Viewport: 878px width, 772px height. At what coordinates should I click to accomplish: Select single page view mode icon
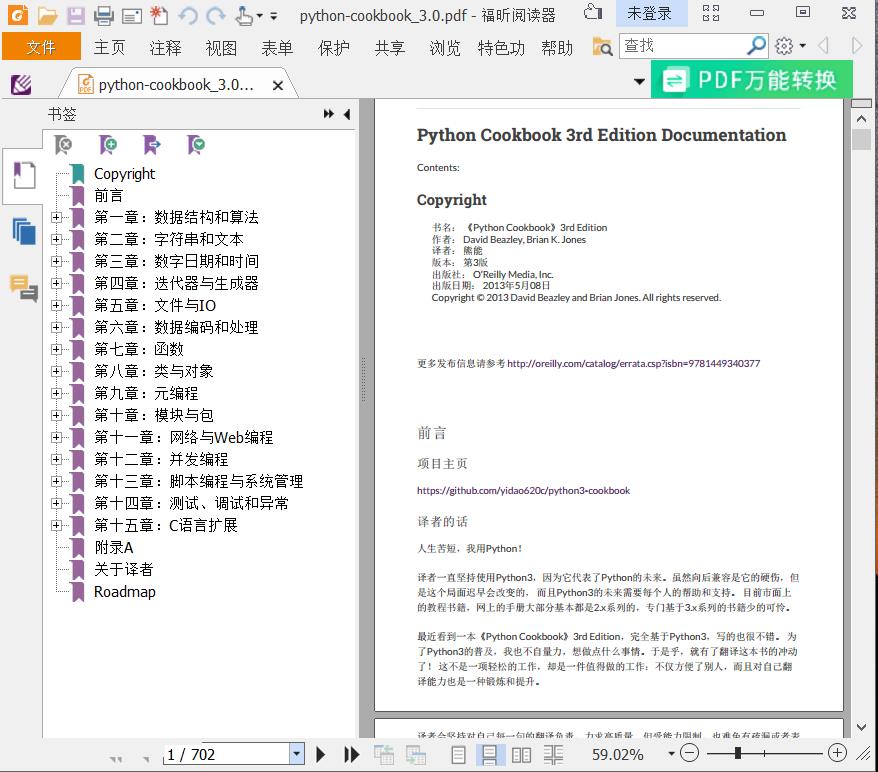pyautogui.click(x=458, y=755)
